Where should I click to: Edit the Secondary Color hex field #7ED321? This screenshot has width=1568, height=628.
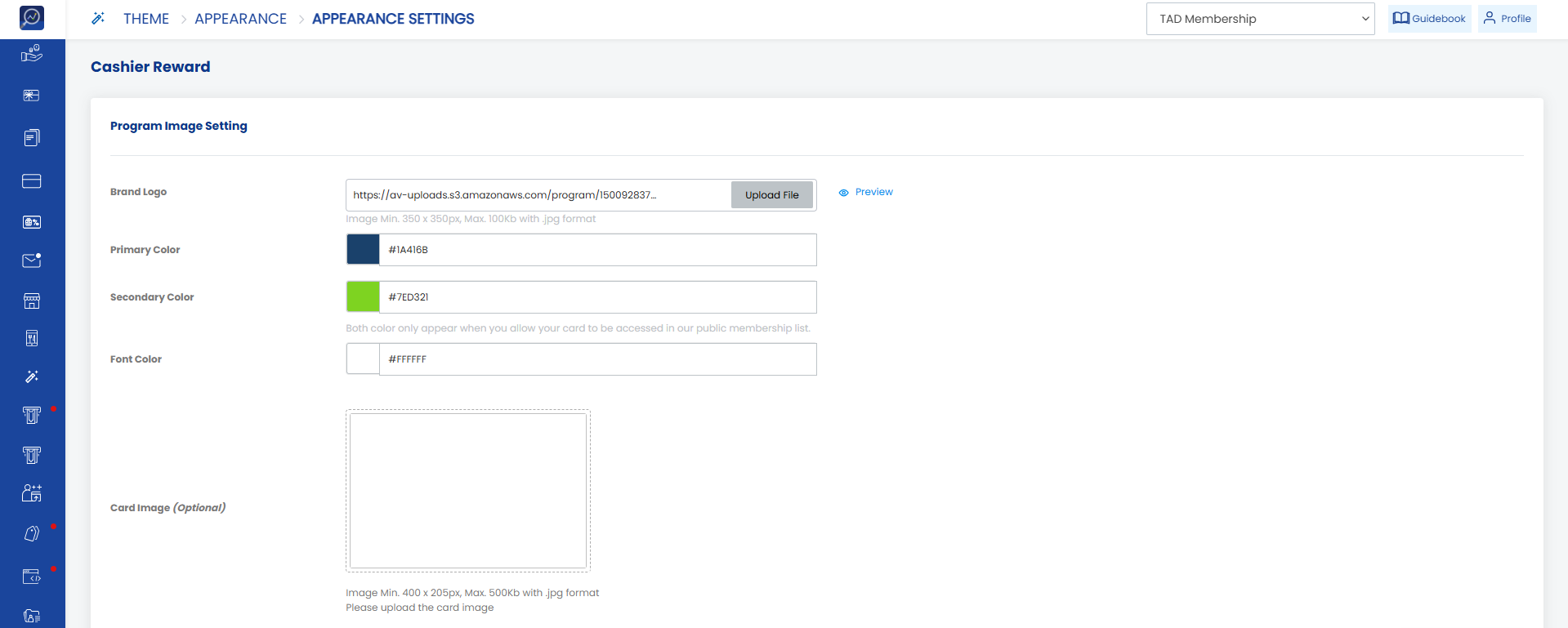pyautogui.click(x=598, y=297)
